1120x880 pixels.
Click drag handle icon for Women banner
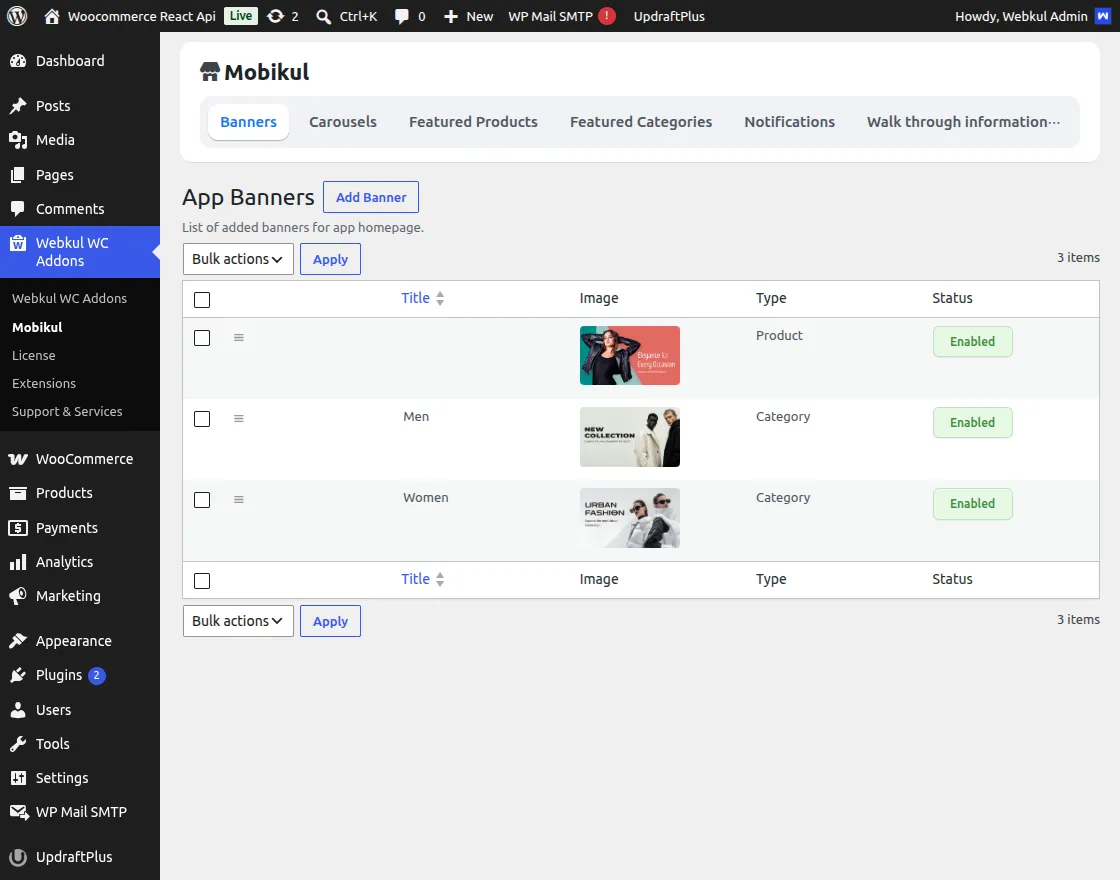(x=239, y=499)
